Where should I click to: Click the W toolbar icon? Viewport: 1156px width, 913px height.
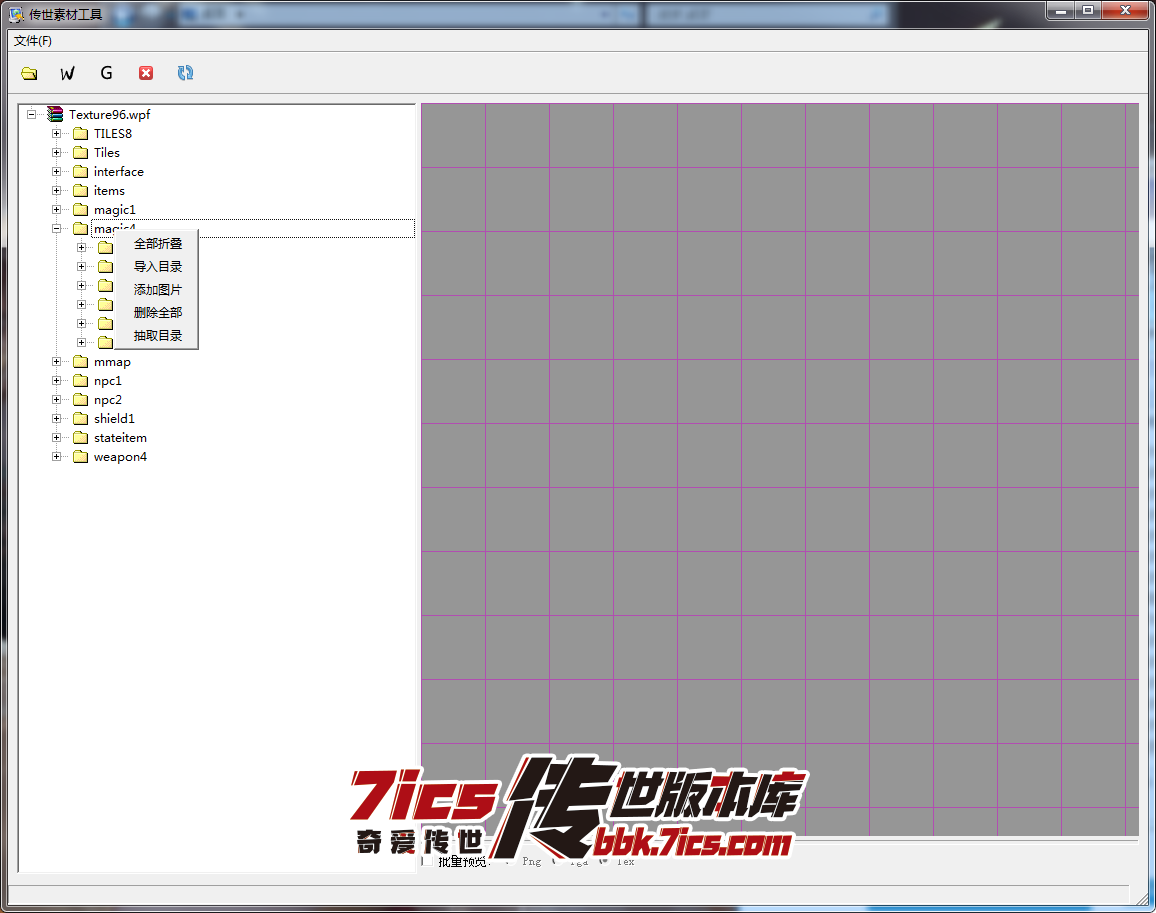[x=68, y=73]
